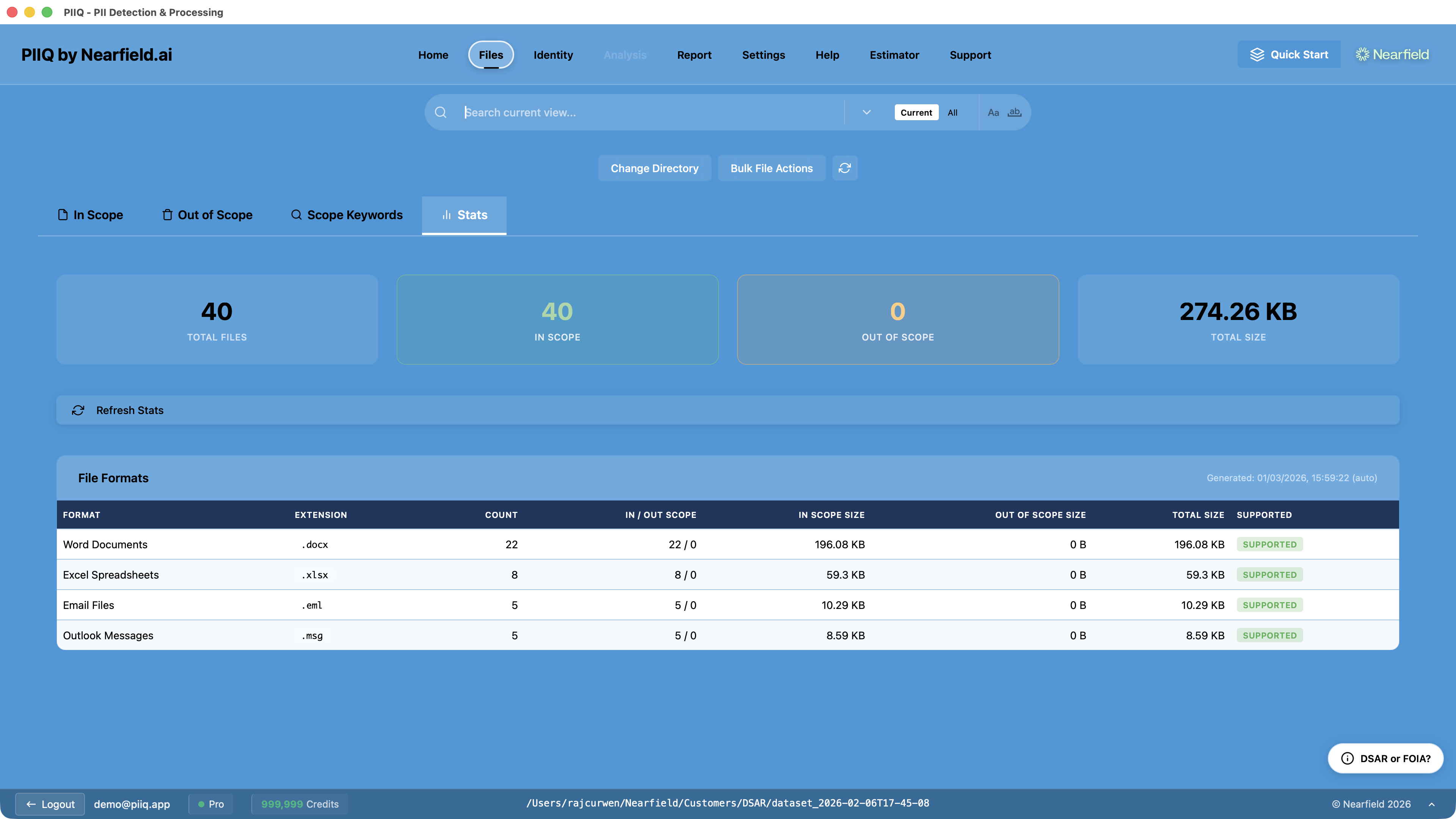
Task: Switch search scope to All
Action: [x=952, y=113]
